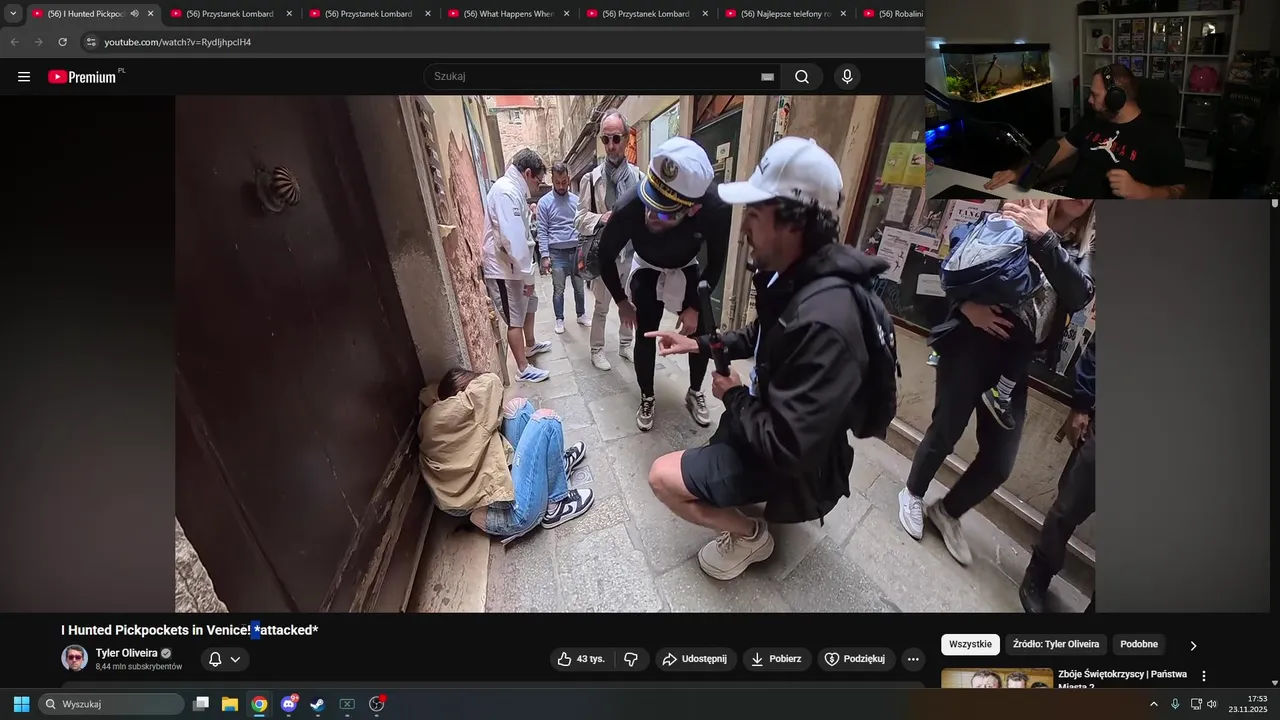The height and width of the screenshot is (720, 1280).
Task: Open the three-dot more actions menu
Action: (x=912, y=659)
